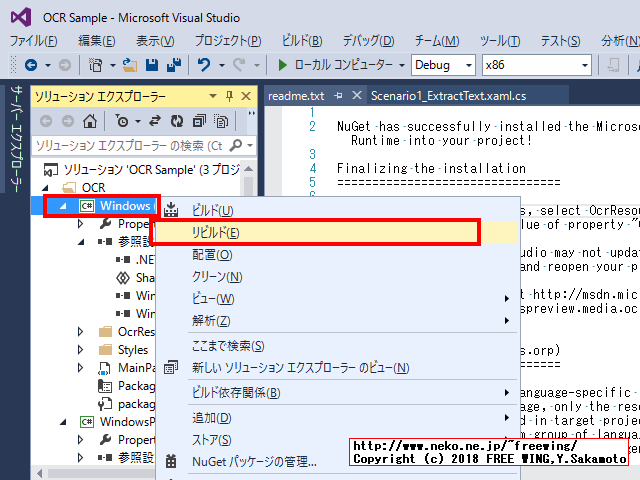Open the Debug configuration dropdown

point(469,65)
